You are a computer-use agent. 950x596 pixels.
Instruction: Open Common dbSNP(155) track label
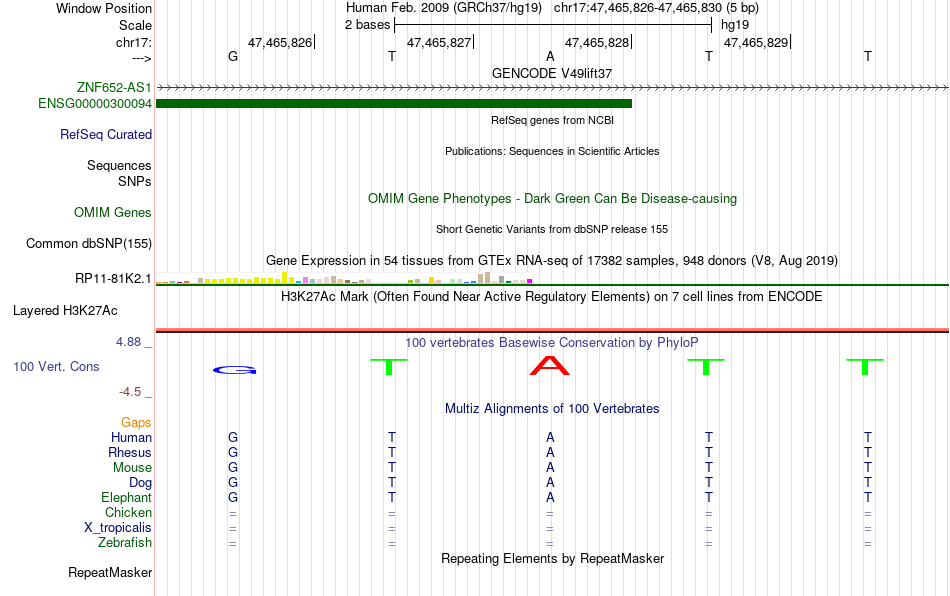click(89, 243)
